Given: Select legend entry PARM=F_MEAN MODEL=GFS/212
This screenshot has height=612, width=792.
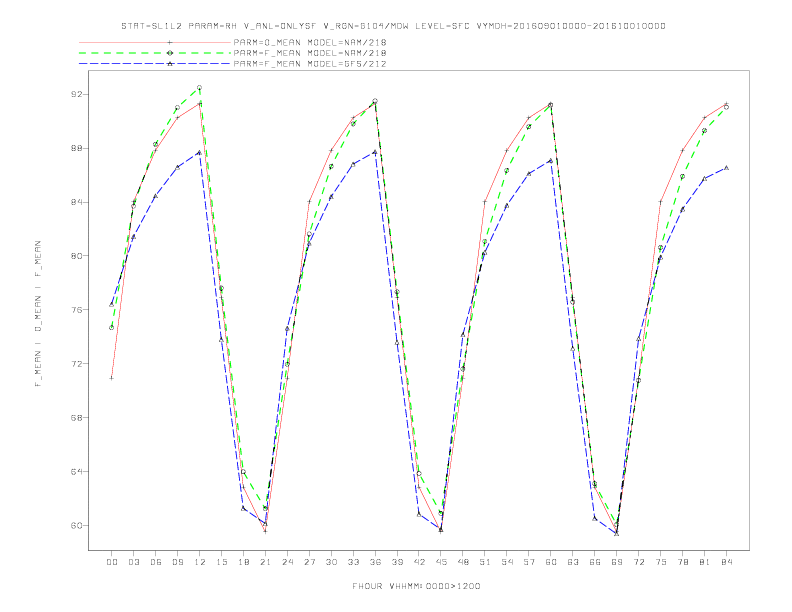Looking at the screenshot, I should pos(310,64).
